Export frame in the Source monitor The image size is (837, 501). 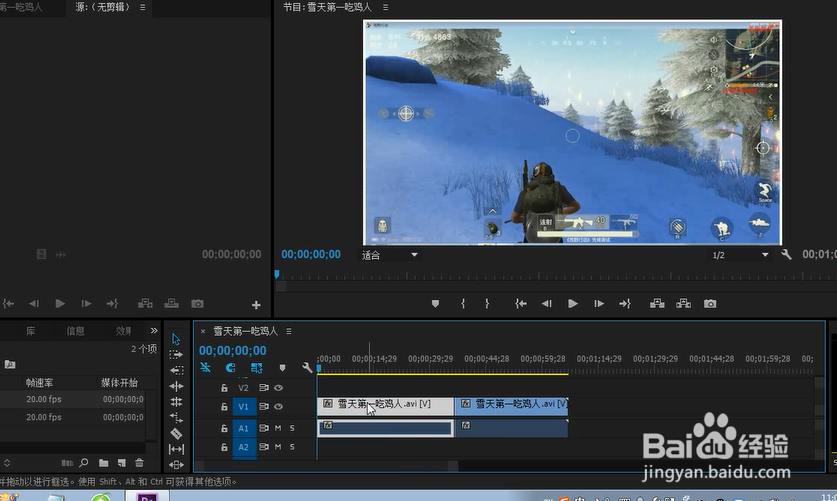pyautogui.click(x=198, y=304)
